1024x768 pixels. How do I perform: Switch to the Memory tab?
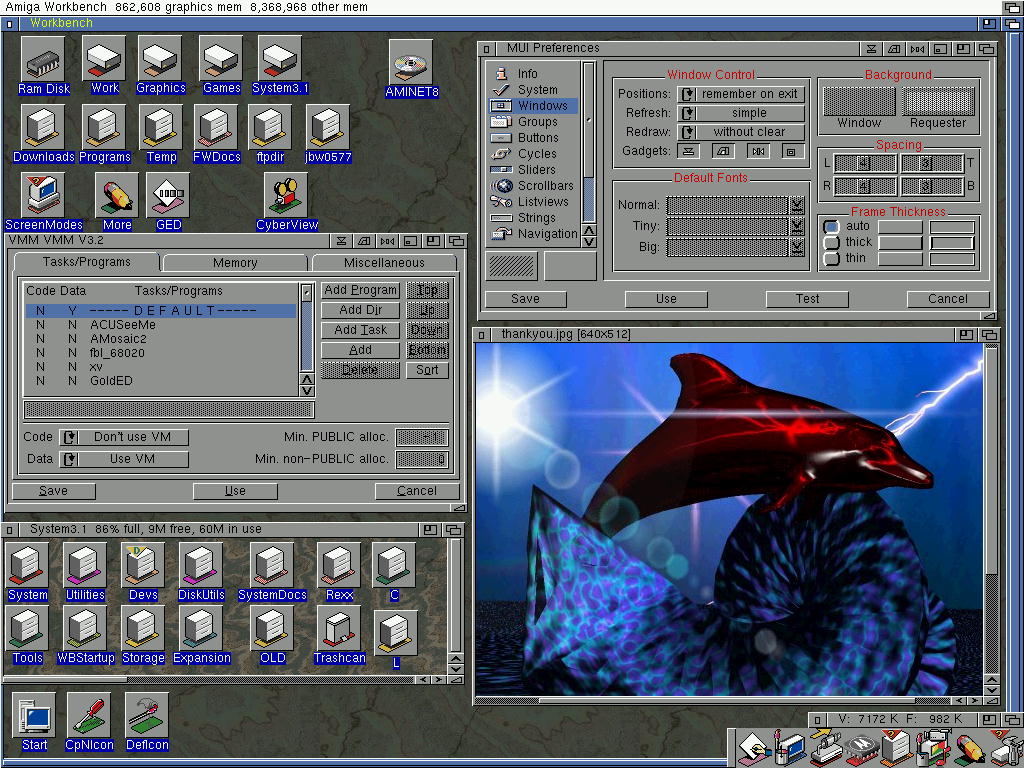click(x=235, y=263)
